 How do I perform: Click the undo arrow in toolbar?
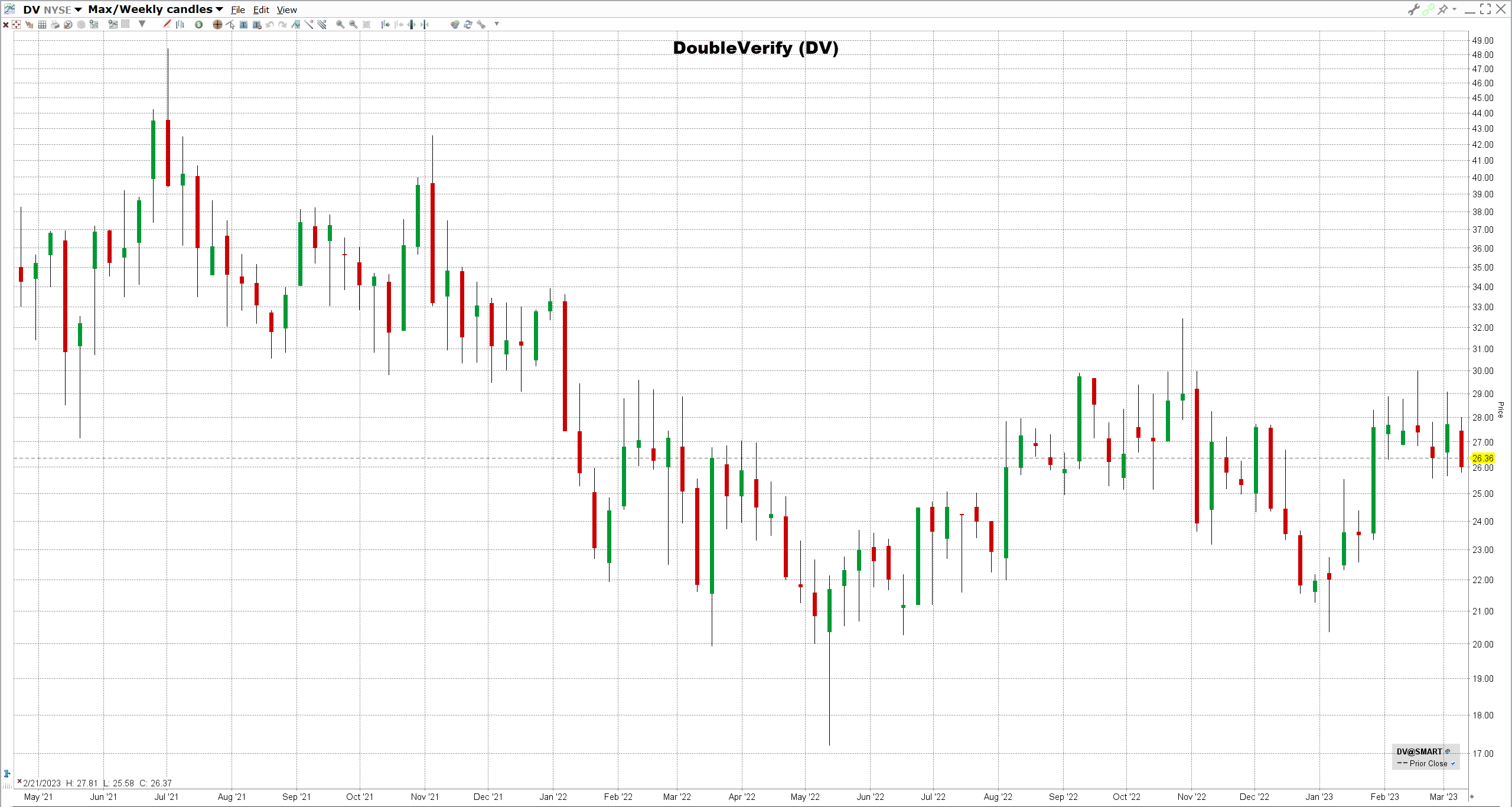pyautogui.click(x=269, y=24)
